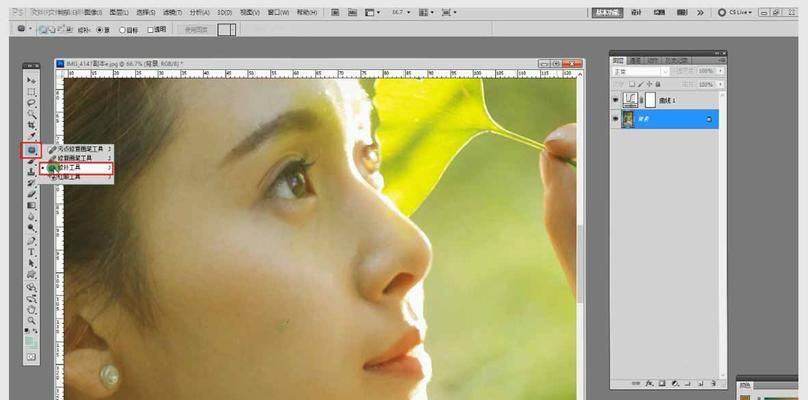
Task: Select the Clone Stamp tool
Action: click(32, 172)
